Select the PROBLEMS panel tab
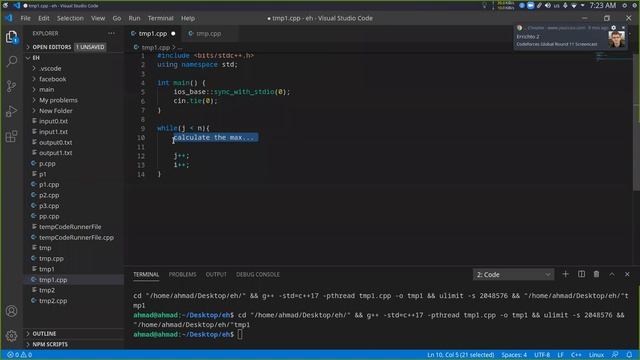This screenshot has height=360, width=640. click(182, 275)
